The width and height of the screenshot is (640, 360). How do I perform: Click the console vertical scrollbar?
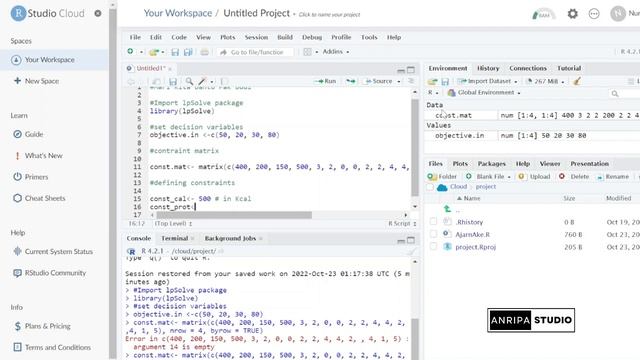[x=415, y=339]
